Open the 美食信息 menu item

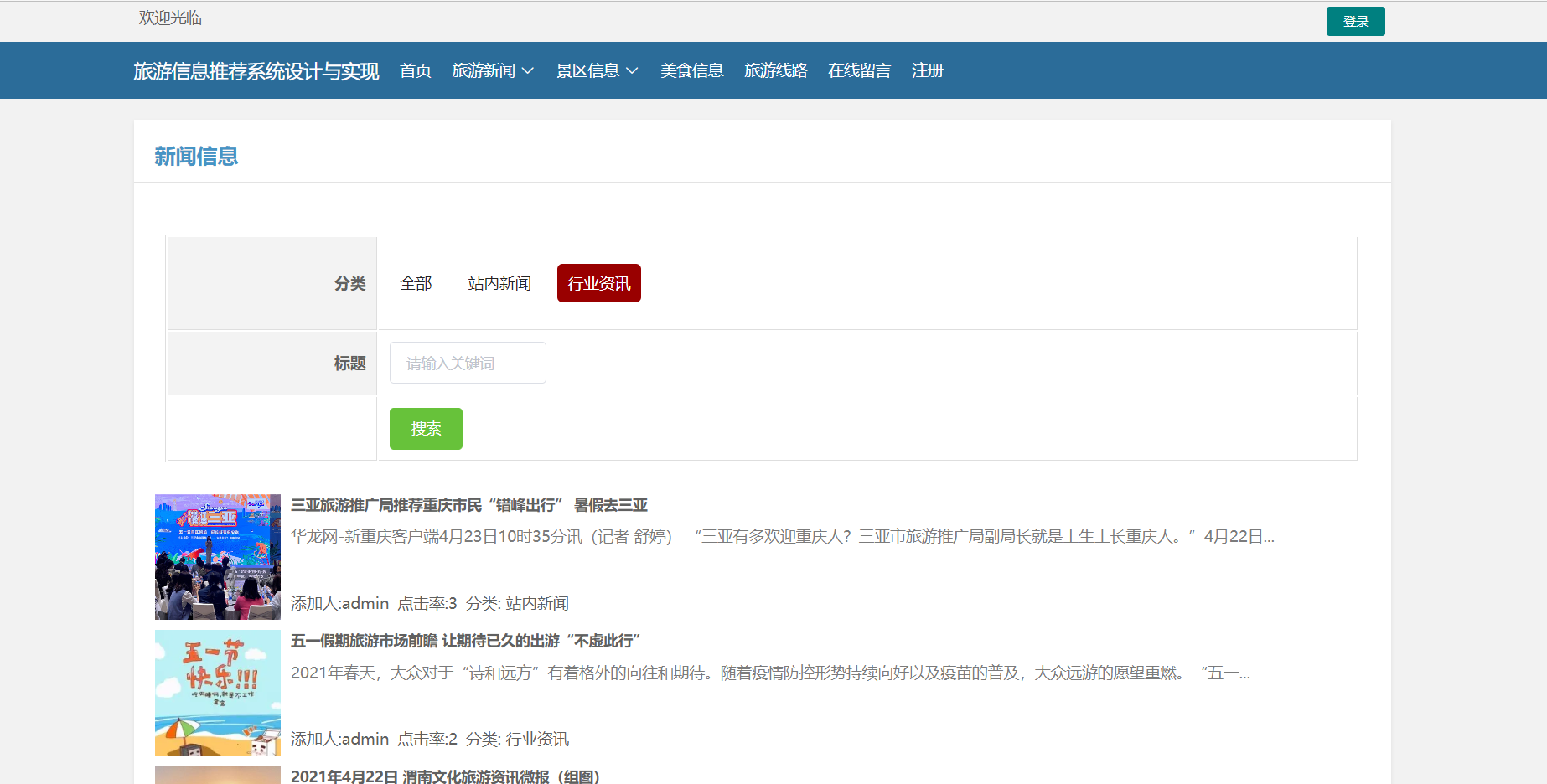692,70
